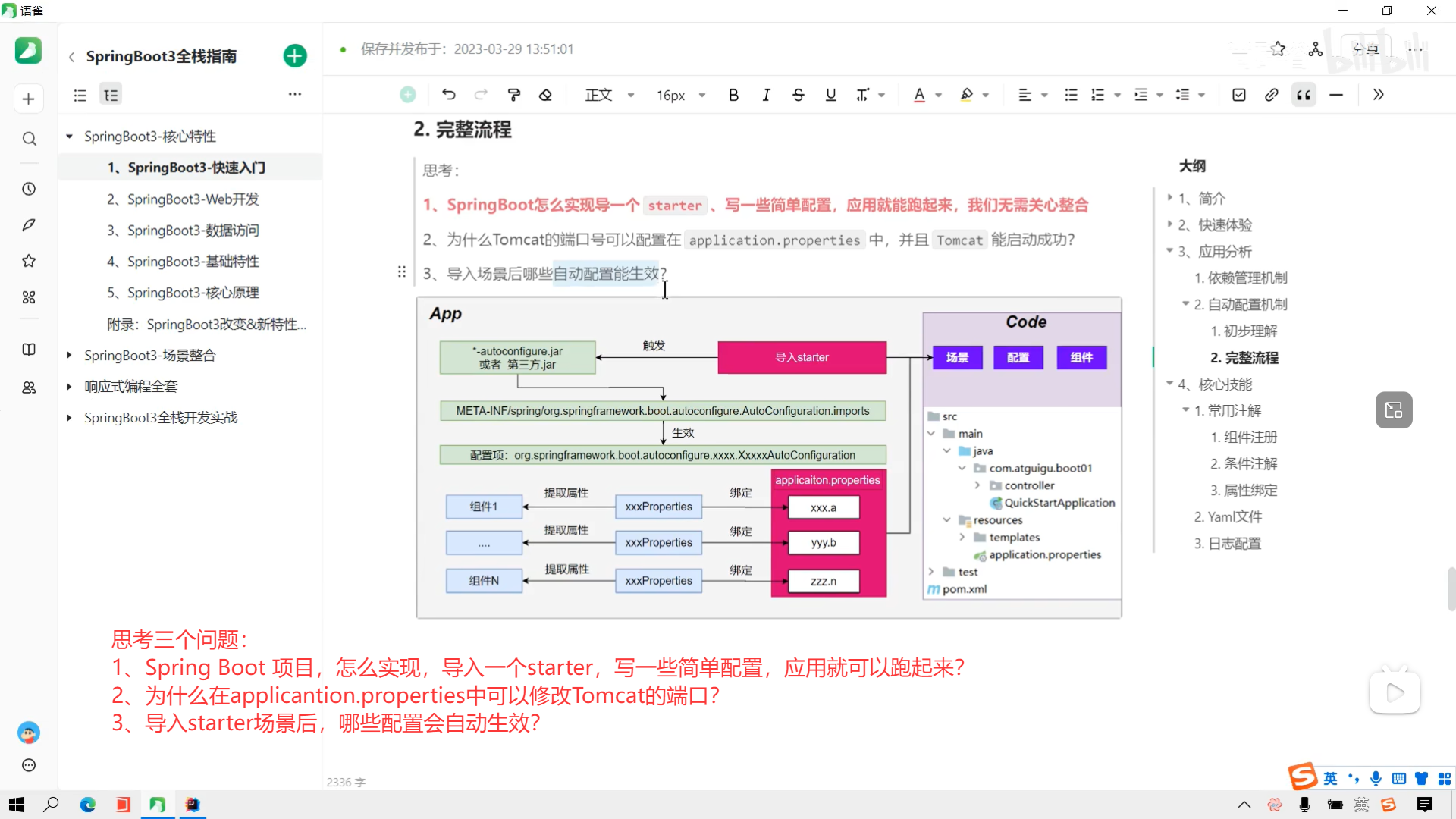
Task: Click the green new document plus button
Action: pos(295,56)
